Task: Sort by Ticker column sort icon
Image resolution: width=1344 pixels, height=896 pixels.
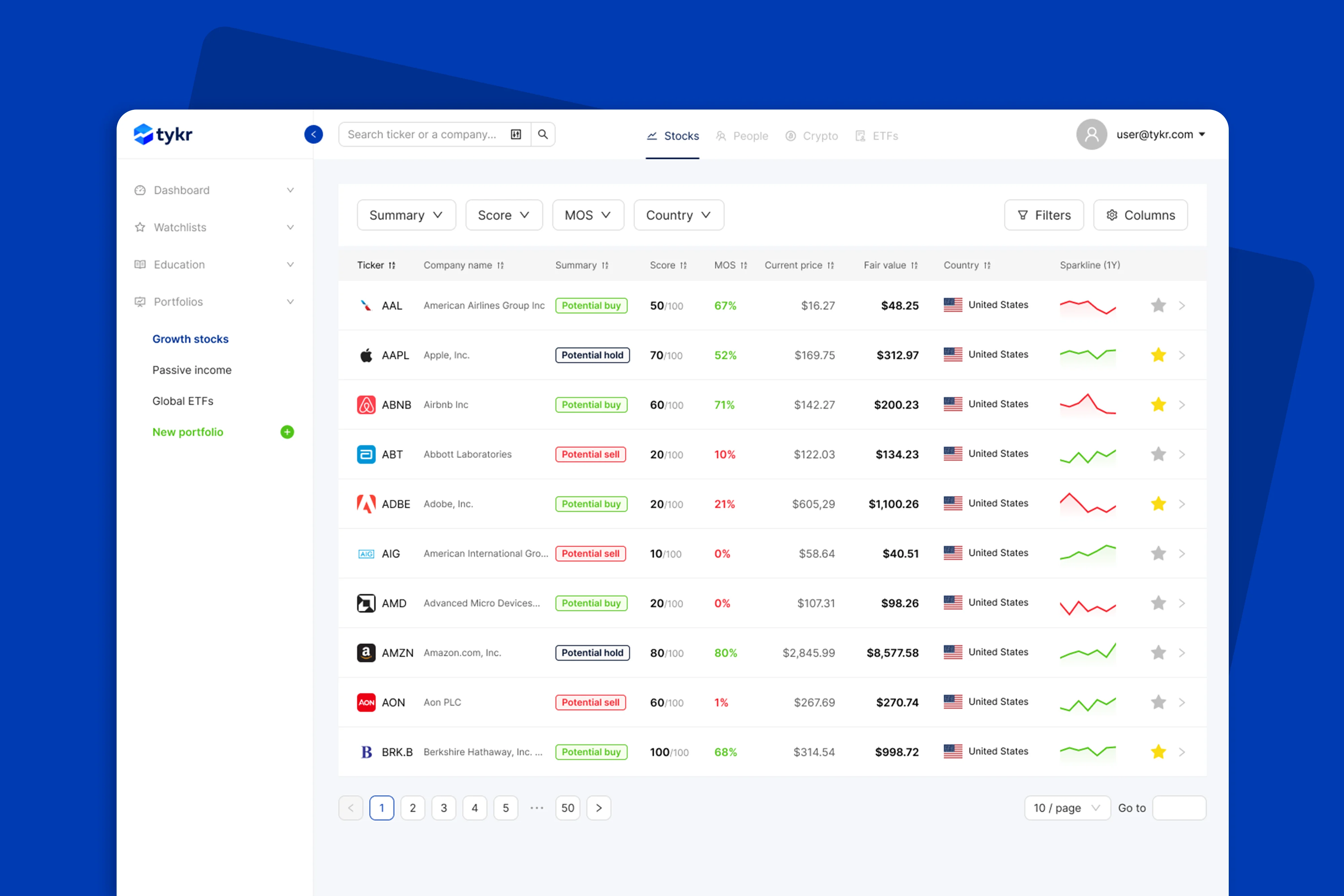Action: pos(392,265)
